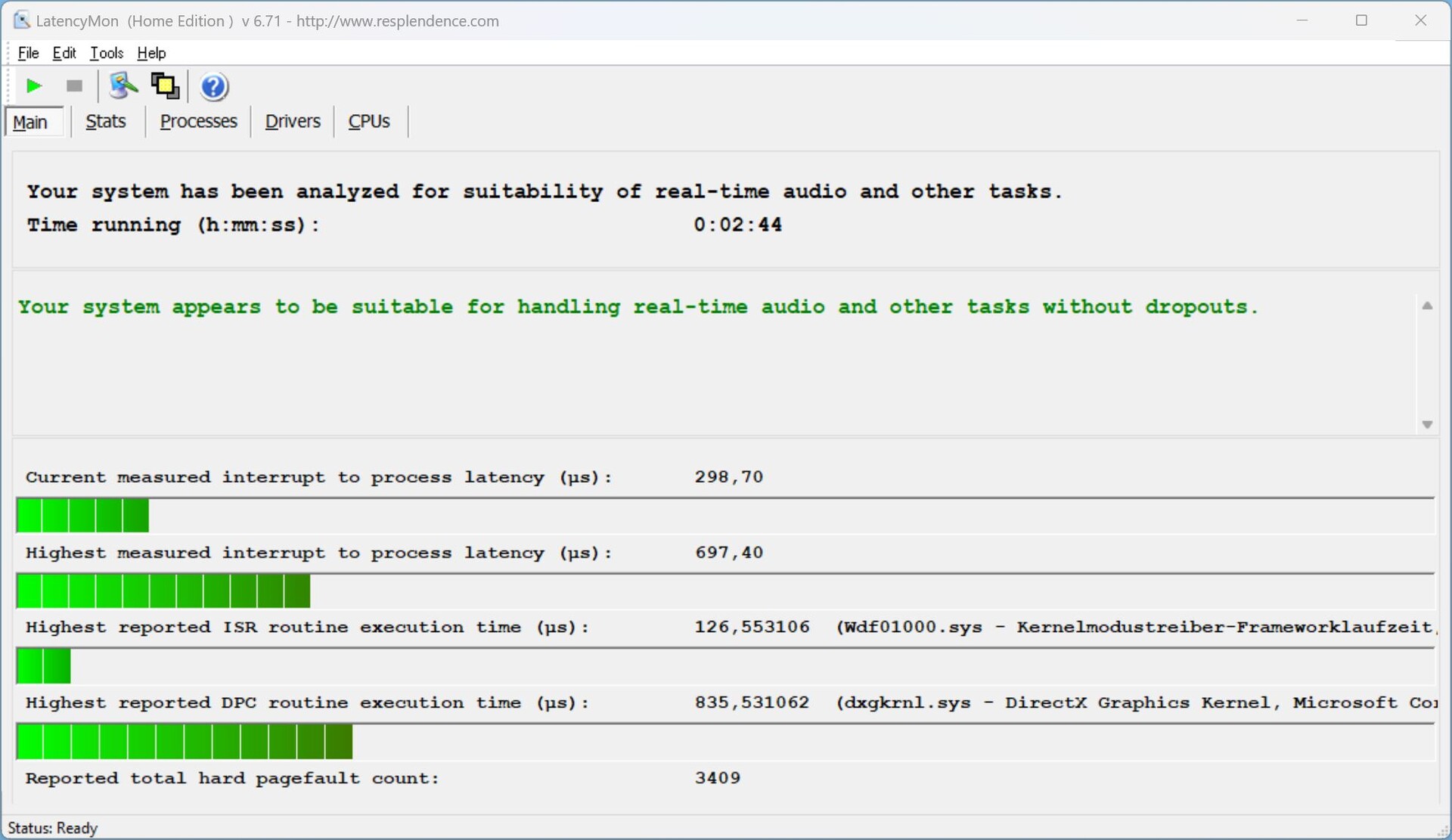The width and height of the screenshot is (1452, 840).
Task: Switch to the Processes tab
Action: click(x=198, y=122)
